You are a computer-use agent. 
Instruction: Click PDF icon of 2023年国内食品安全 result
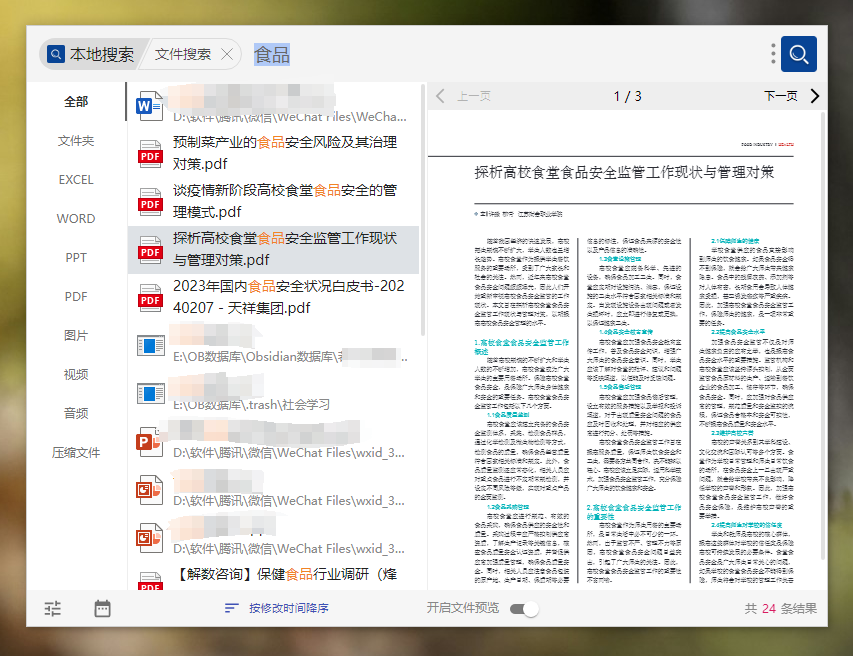(x=150, y=298)
